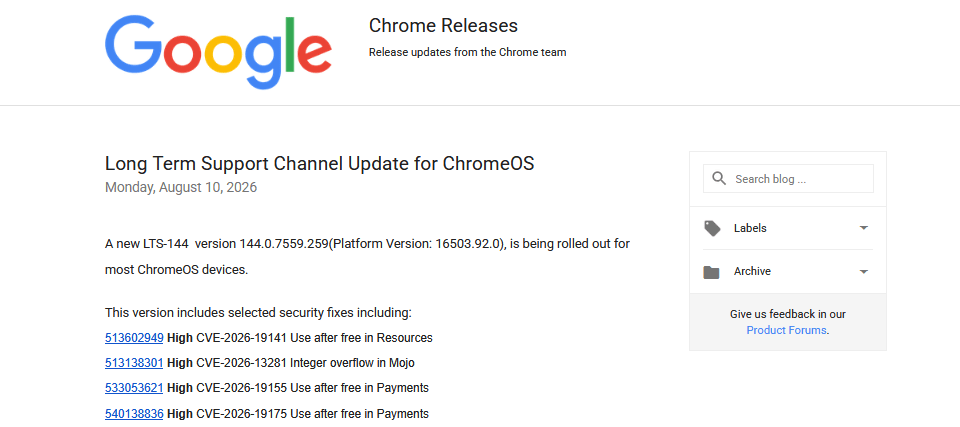Click the Google logo
The height and width of the screenshot is (427, 960).
tap(219, 52)
